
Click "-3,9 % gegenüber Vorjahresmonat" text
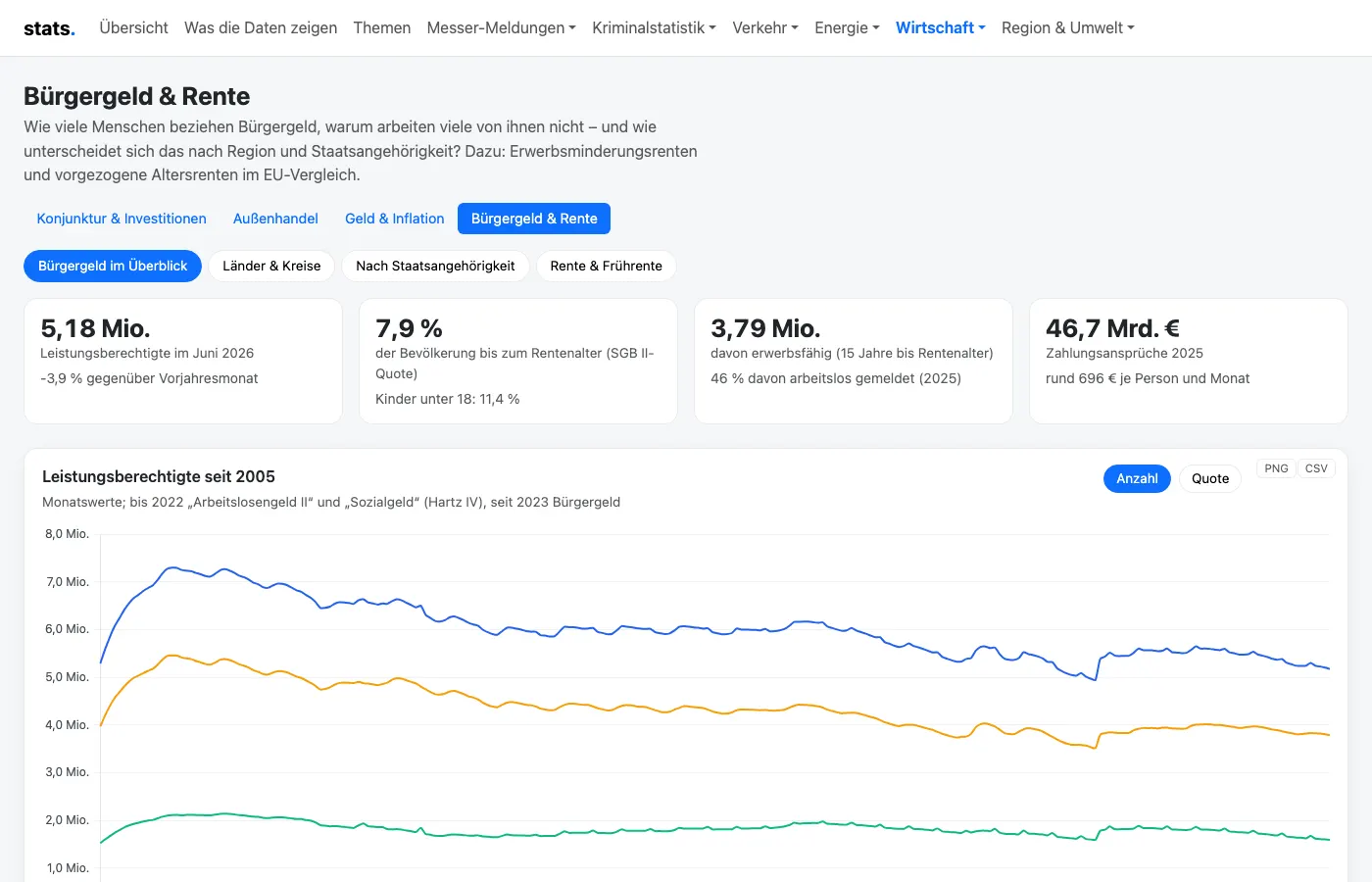coord(149,378)
